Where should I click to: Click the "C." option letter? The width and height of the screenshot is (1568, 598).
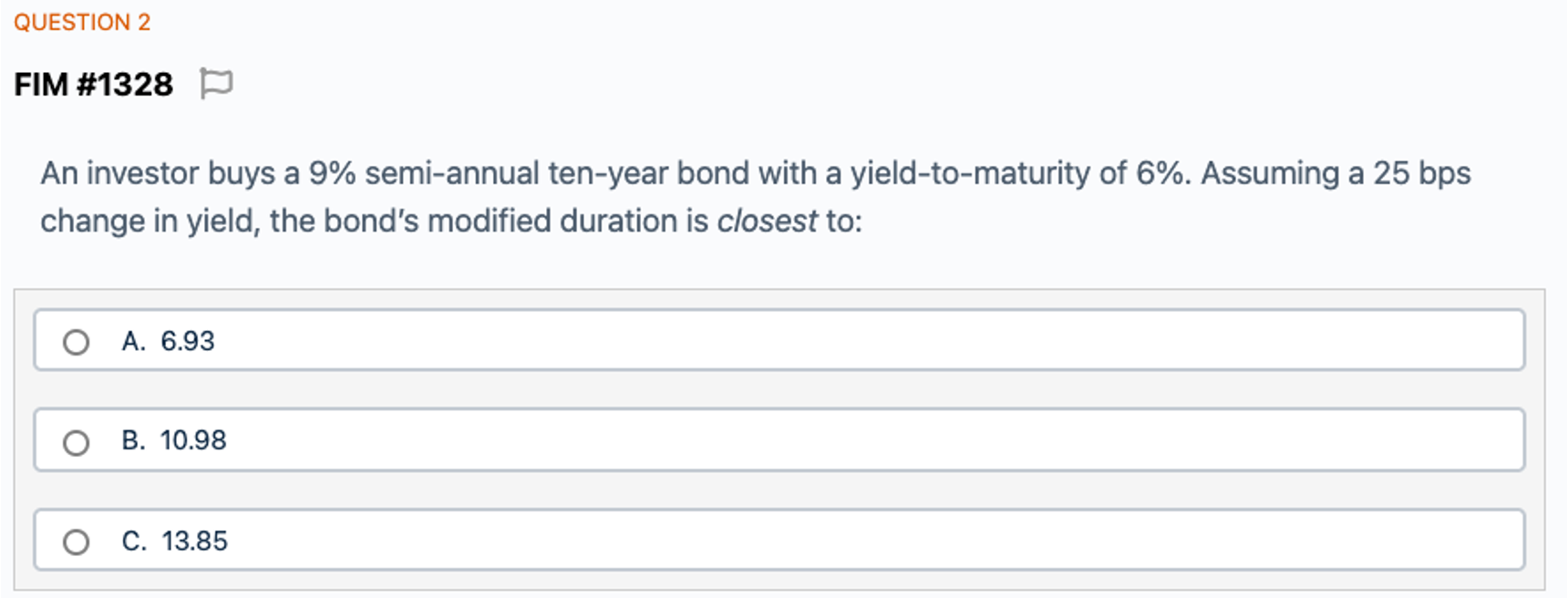click(134, 541)
